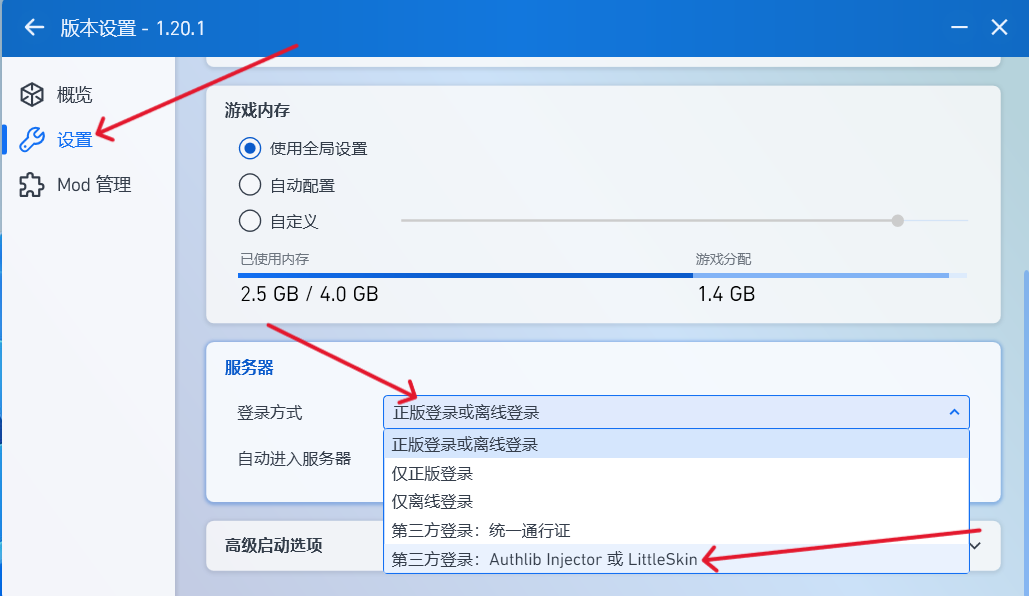Click the Mod 管理 puzzle icon
Screen dimensions: 1029x596
pos(32,185)
